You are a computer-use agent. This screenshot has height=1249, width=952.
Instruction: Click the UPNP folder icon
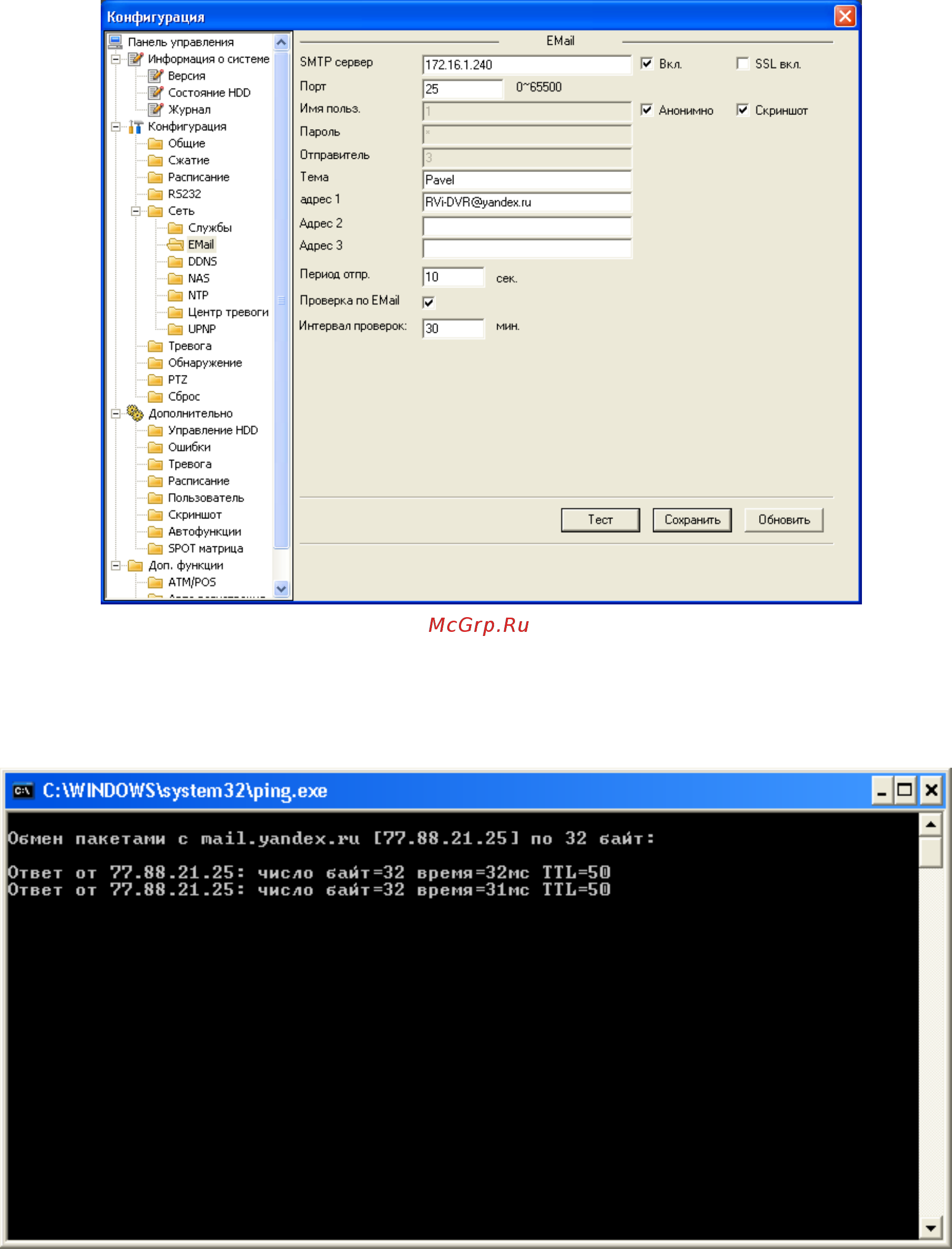tap(176, 329)
